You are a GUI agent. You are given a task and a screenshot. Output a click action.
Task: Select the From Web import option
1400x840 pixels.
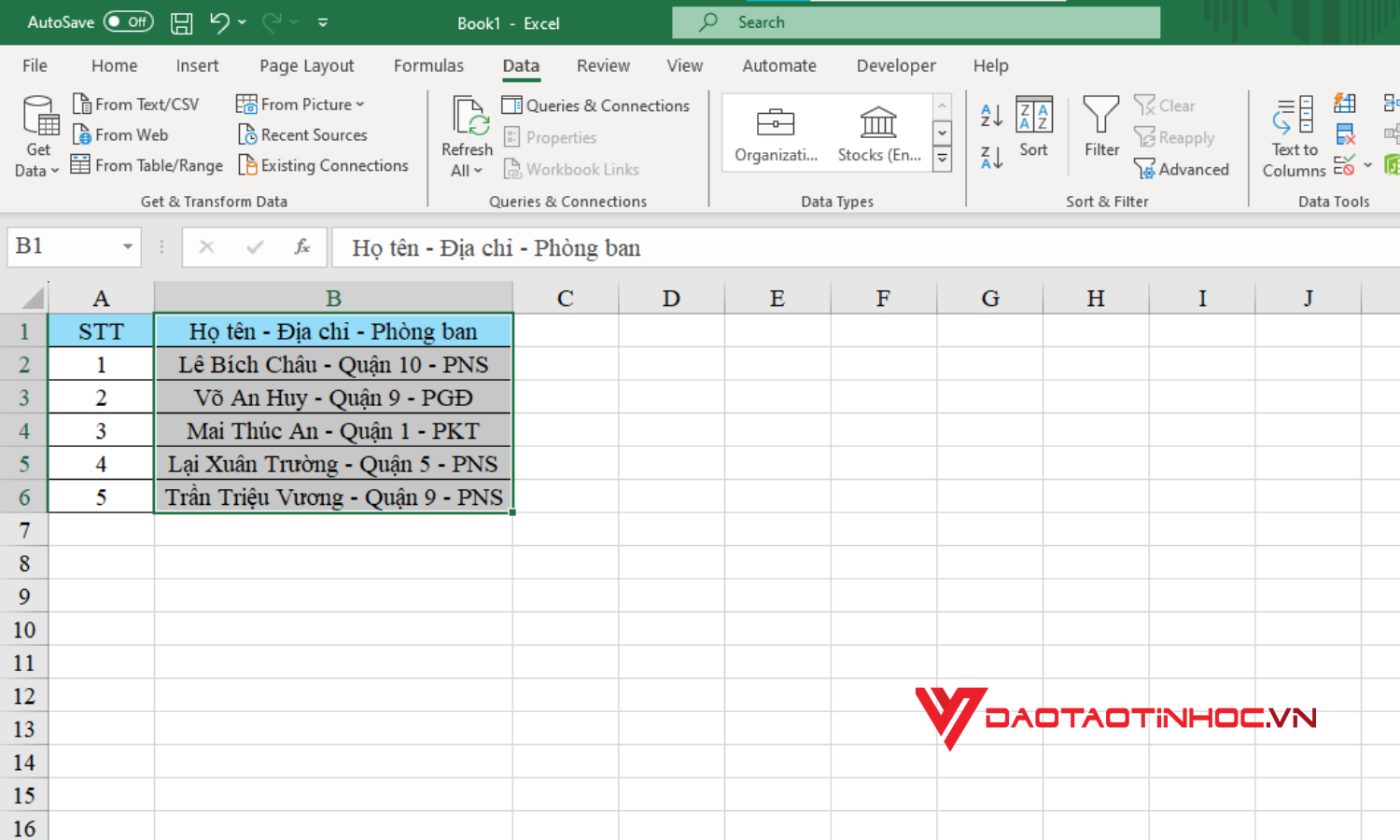click(120, 134)
